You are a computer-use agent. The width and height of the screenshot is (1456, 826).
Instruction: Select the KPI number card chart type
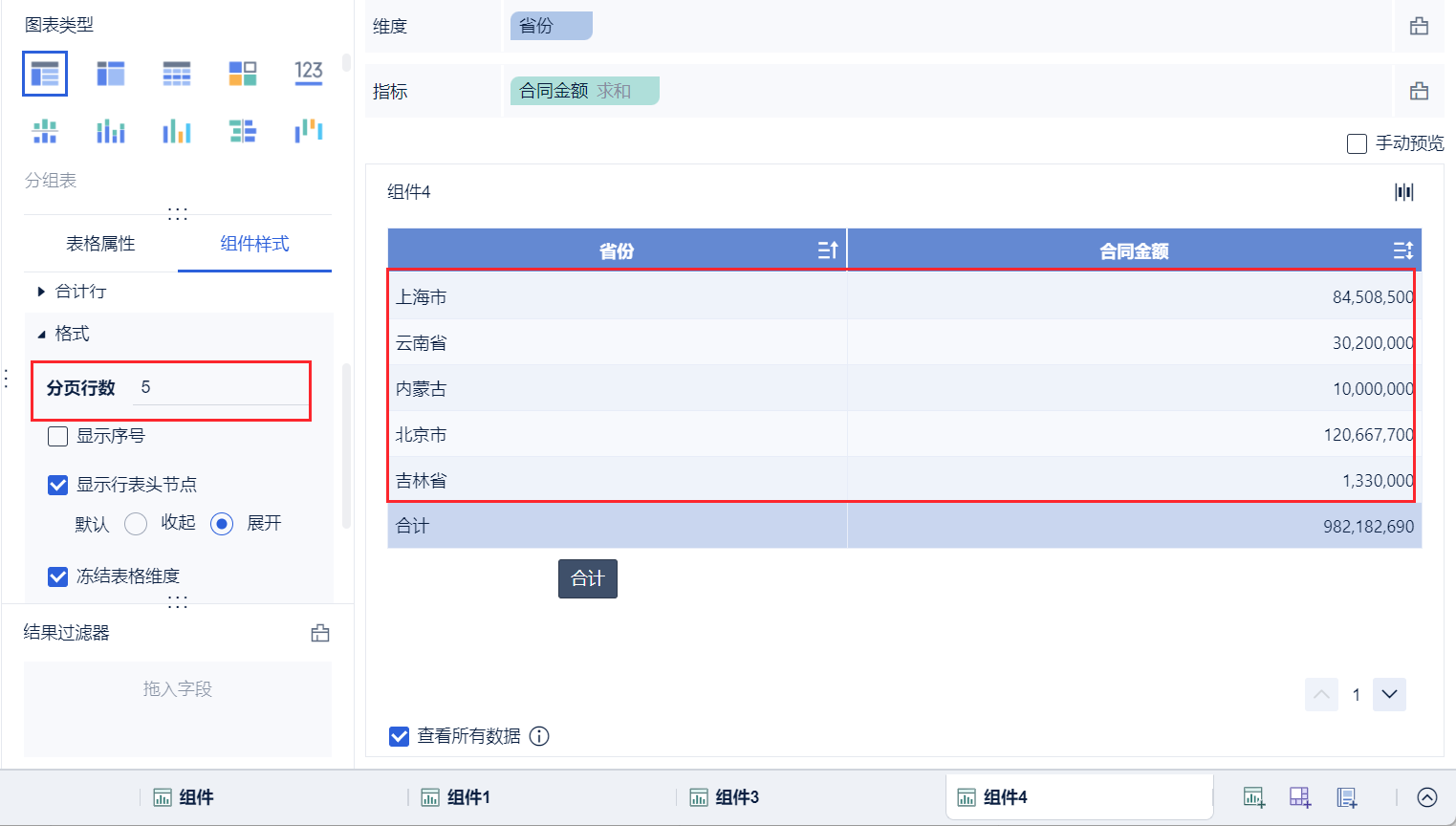pyautogui.click(x=309, y=73)
